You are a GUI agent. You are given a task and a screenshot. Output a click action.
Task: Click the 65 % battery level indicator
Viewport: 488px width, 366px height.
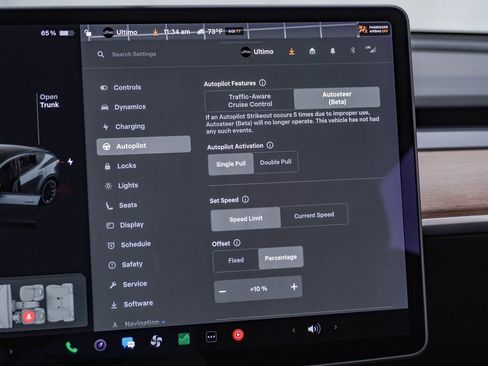pos(57,33)
